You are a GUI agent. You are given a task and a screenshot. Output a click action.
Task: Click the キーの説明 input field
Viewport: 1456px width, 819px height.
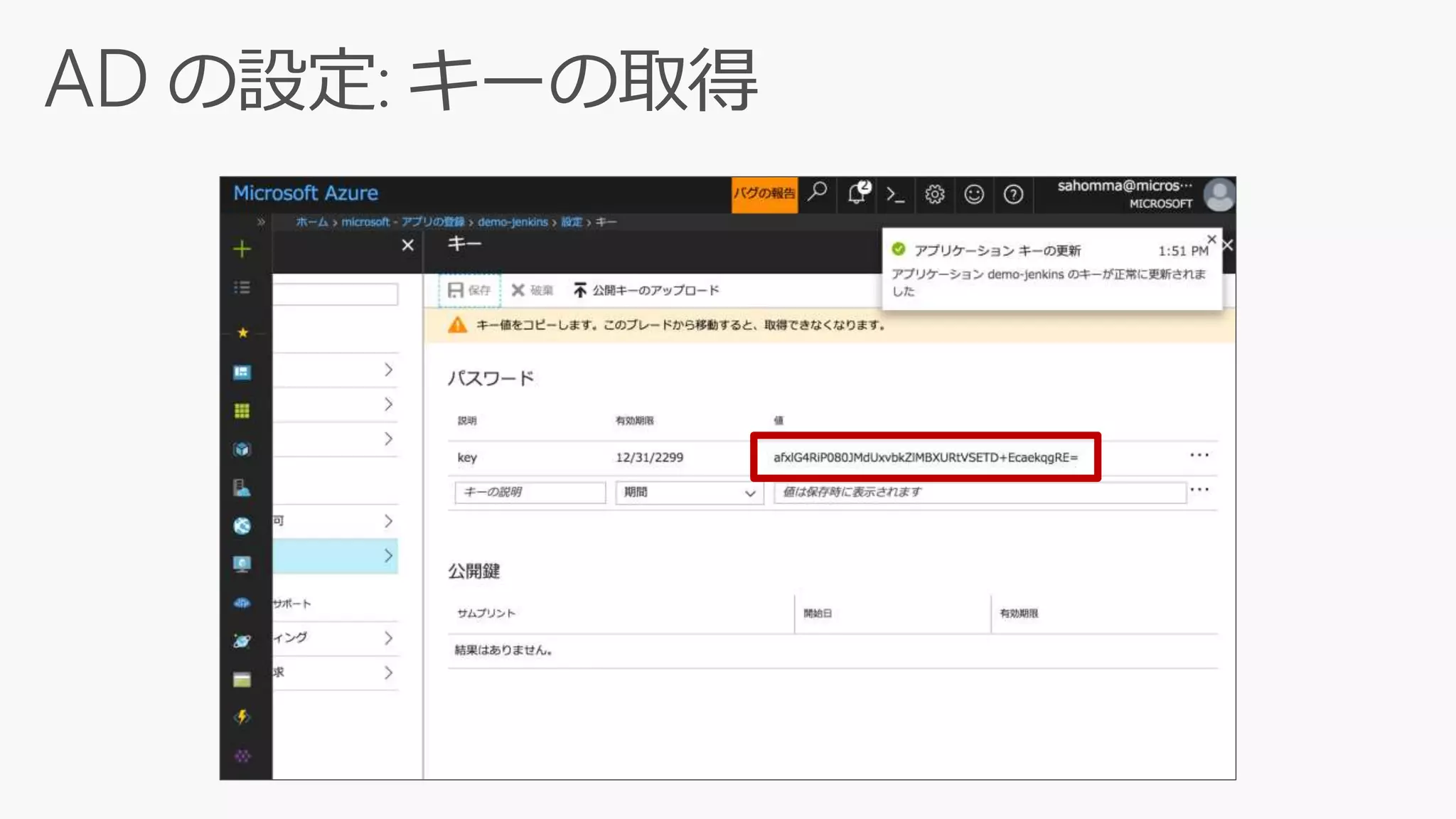tap(530, 493)
